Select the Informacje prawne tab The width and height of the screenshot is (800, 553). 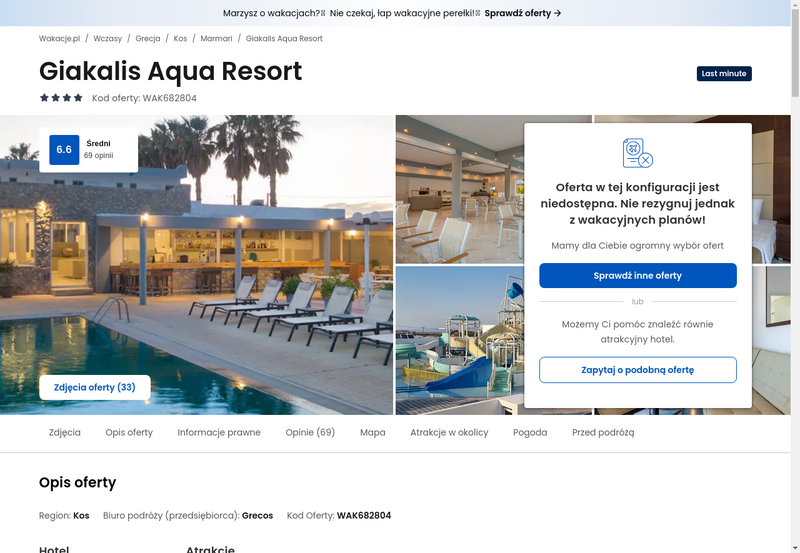coord(219,433)
